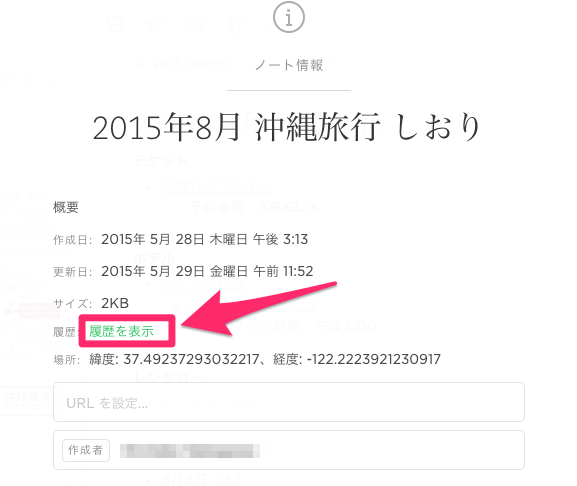The image size is (577, 486).
Task: Click the notebook icon beside 2015 沖縄旅行
Action: 139,63
